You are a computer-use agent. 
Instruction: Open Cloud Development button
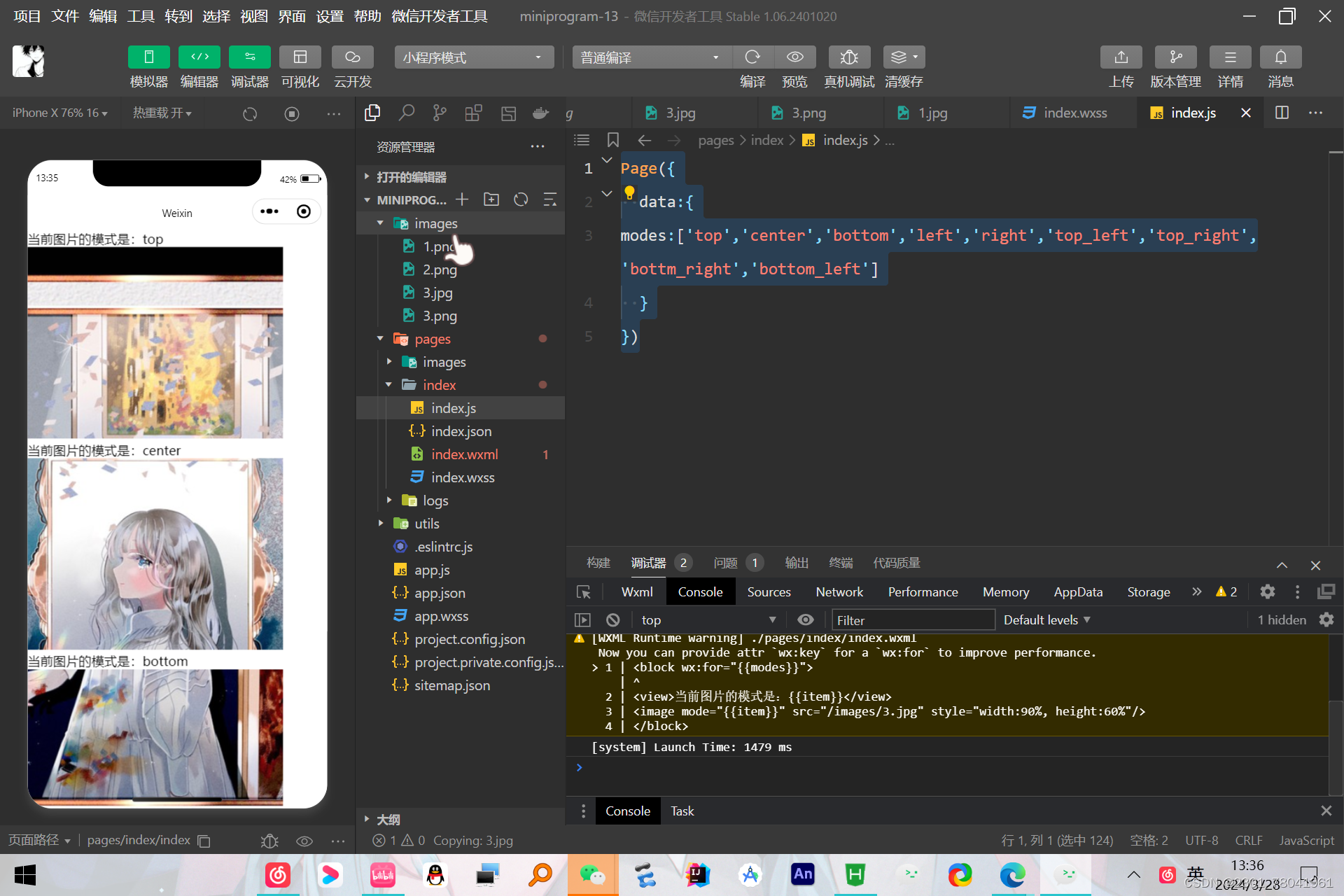click(353, 57)
